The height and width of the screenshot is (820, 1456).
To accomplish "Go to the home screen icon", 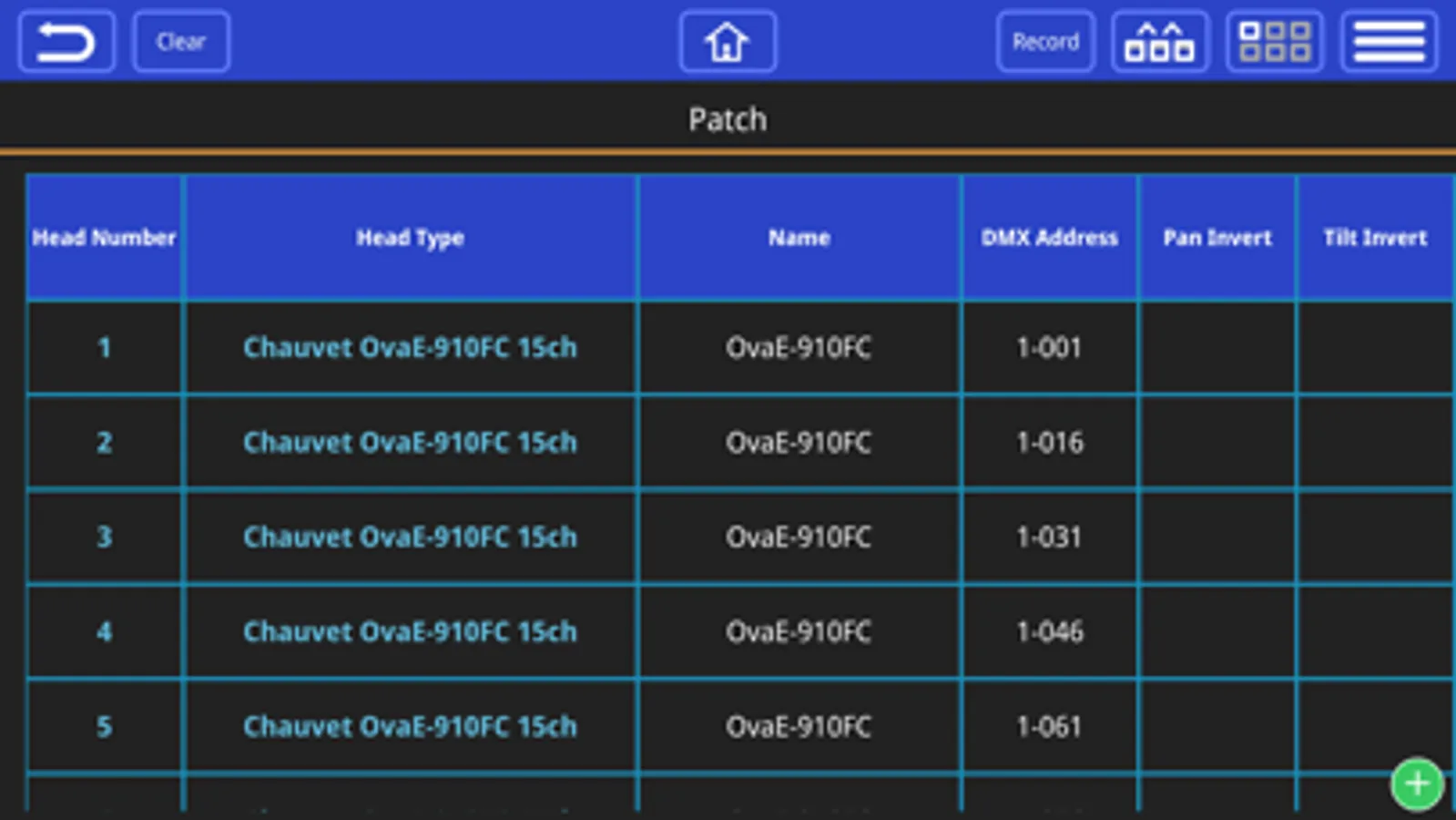I will pos(728,42).
